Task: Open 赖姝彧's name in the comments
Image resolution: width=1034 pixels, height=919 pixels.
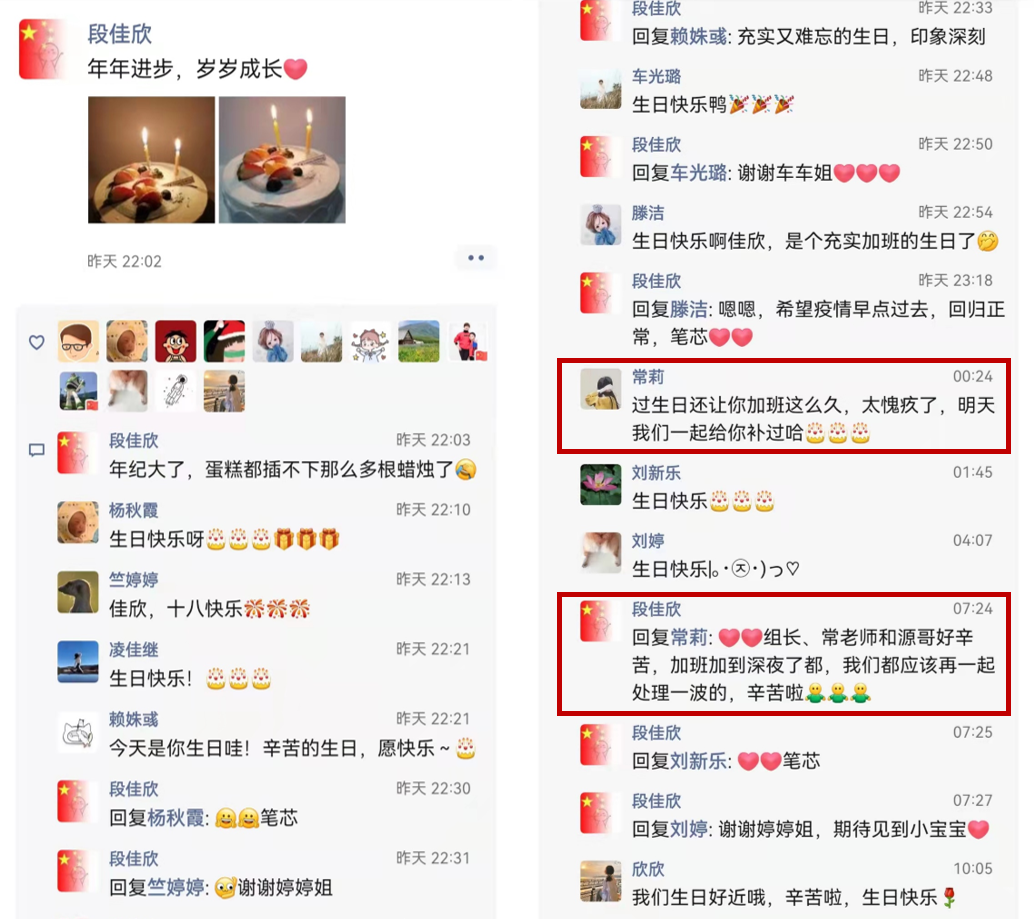Action: pyautogui.click(x=133, y=719)
